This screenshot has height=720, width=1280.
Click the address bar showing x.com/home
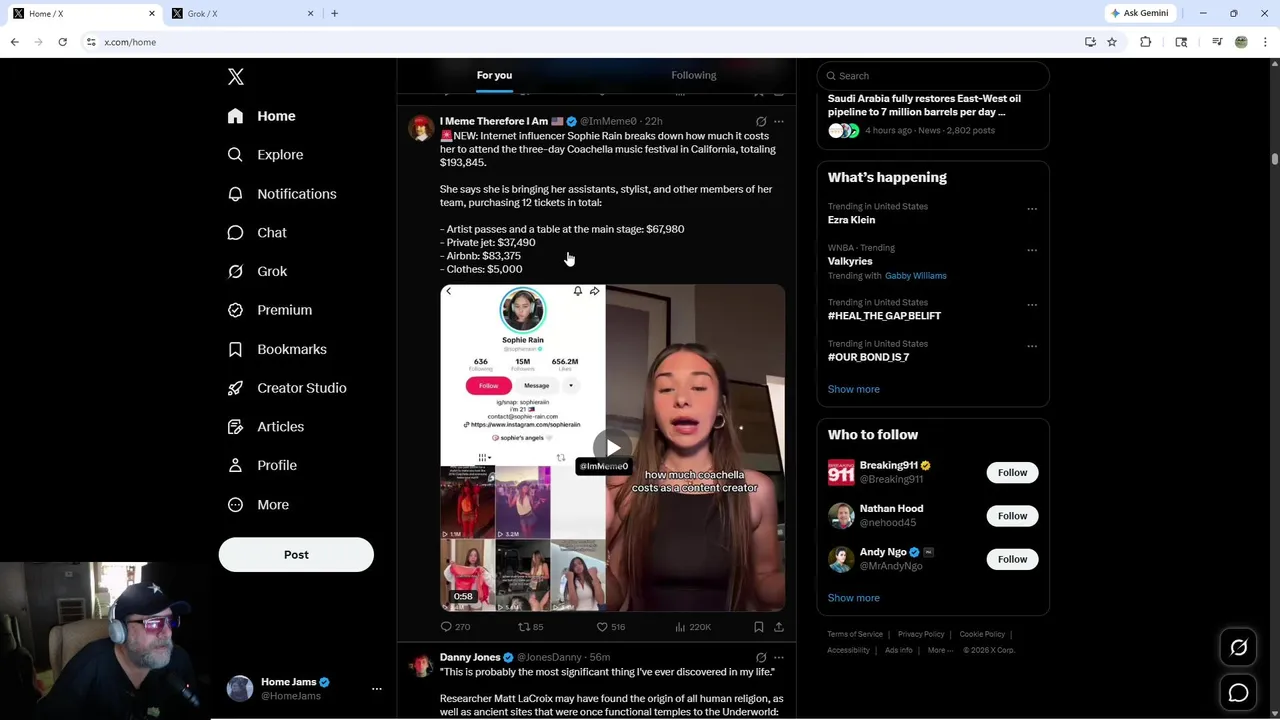pos(580,42)
